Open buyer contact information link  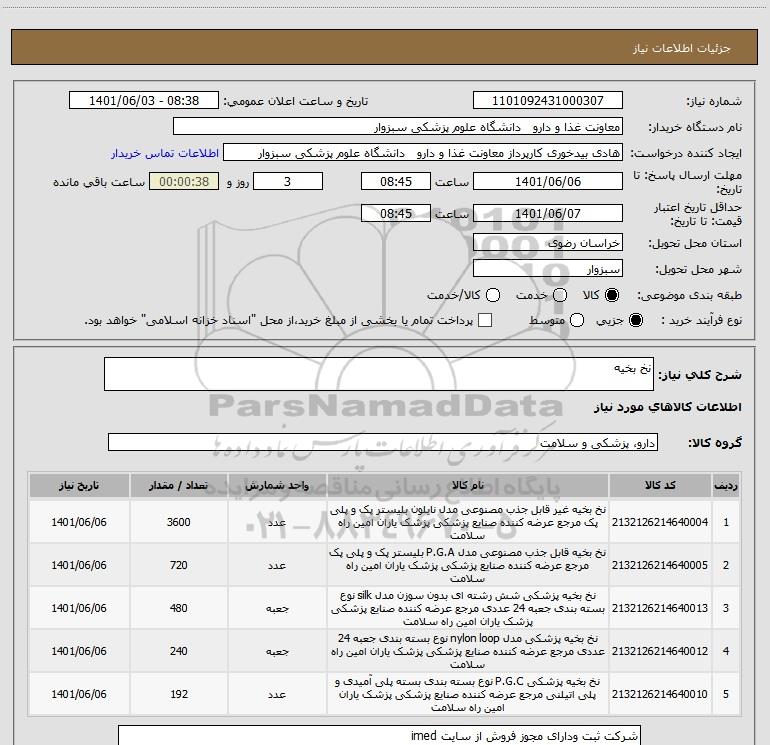[165, 153]
